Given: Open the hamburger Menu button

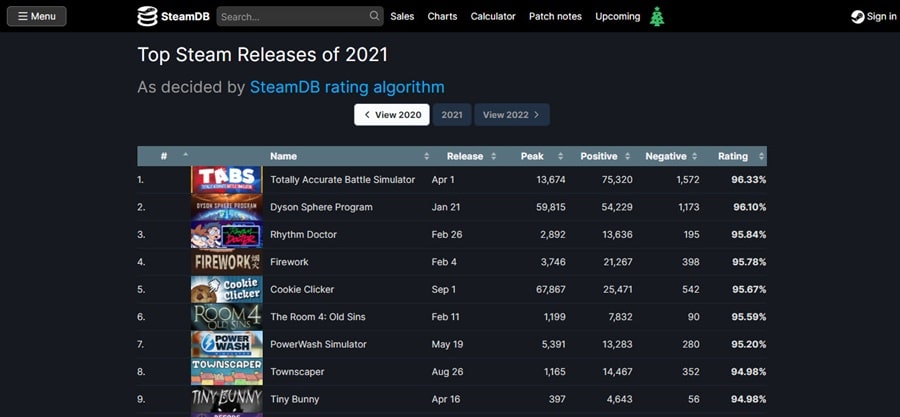Looking at the screenshot, I should tap(36, 16).
